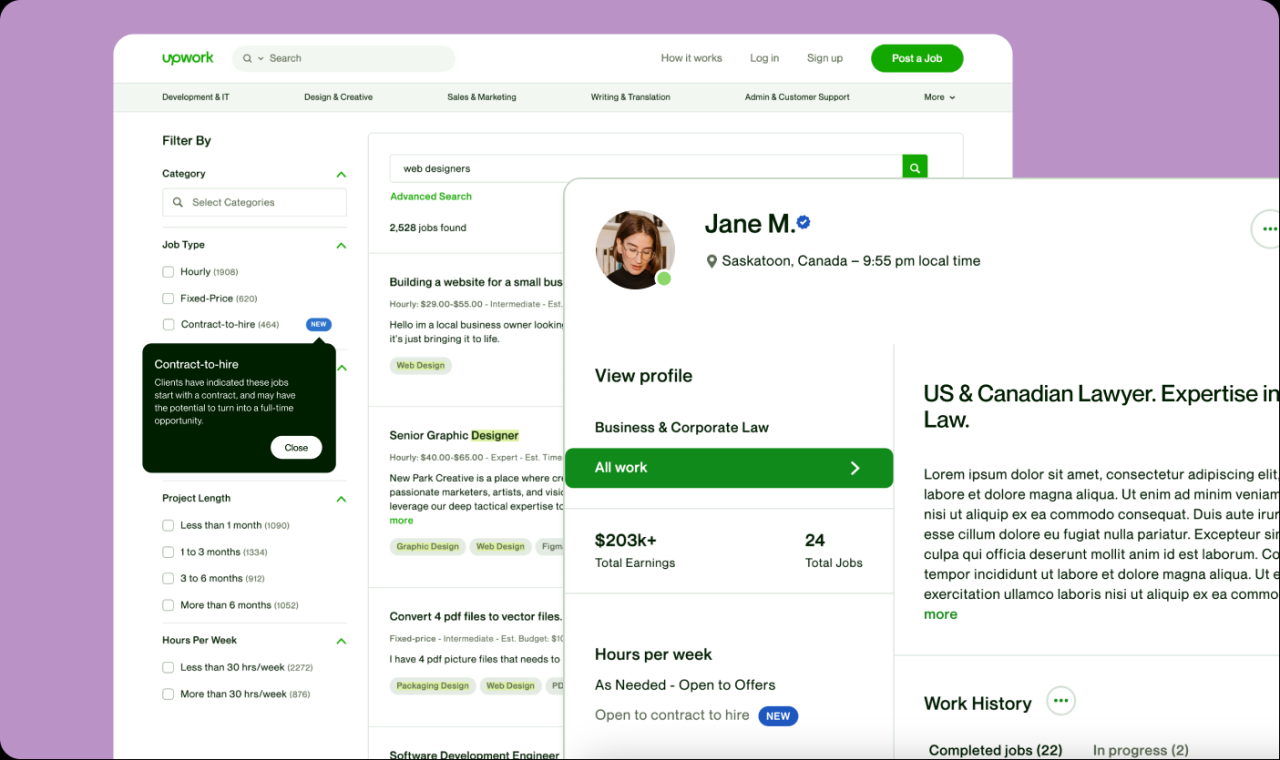
Task: Open the More navigation dropdown
Action: [x=938, y=97]
